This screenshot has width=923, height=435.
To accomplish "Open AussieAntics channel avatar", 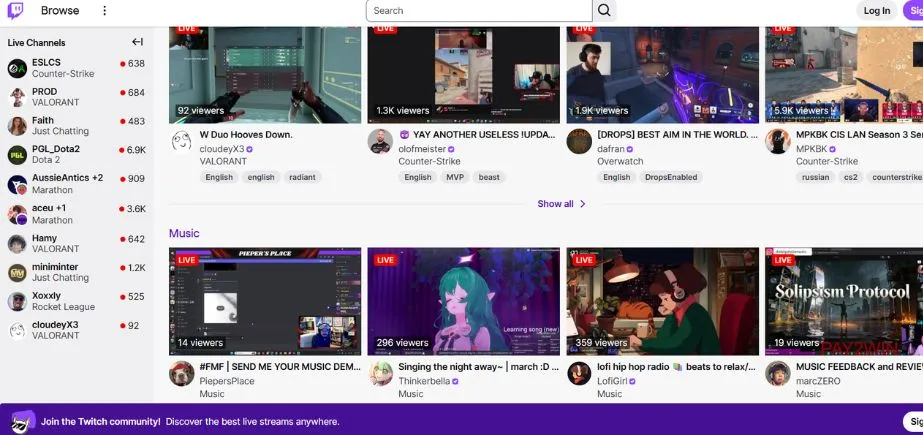I will (17, 184).
